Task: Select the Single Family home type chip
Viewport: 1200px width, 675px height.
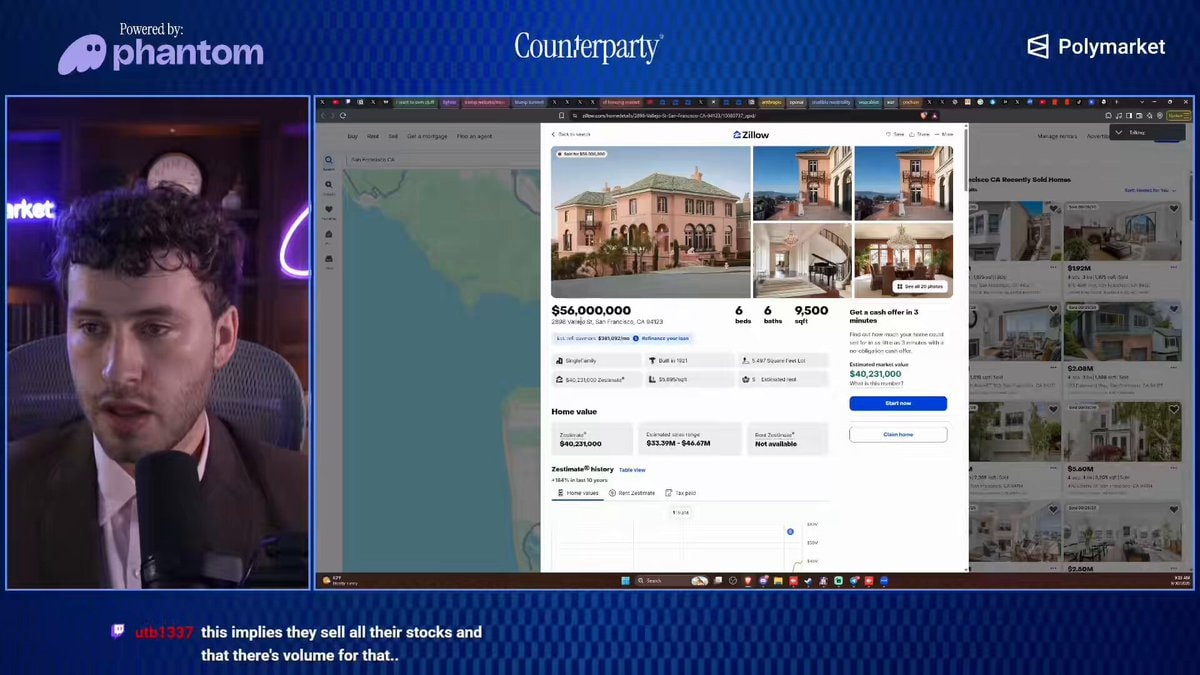Action: click(x=596, y=360)
